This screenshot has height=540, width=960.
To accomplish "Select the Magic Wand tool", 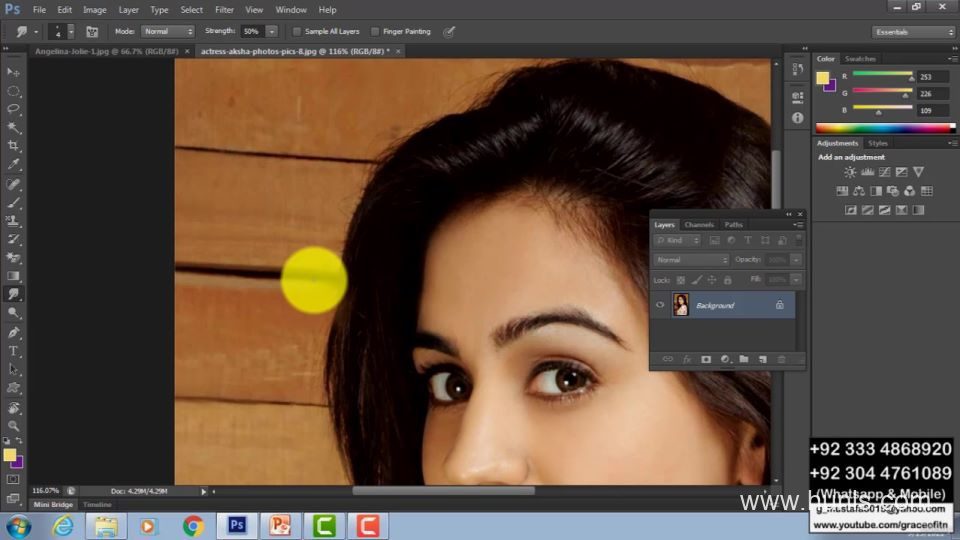I will pos(13,127).
